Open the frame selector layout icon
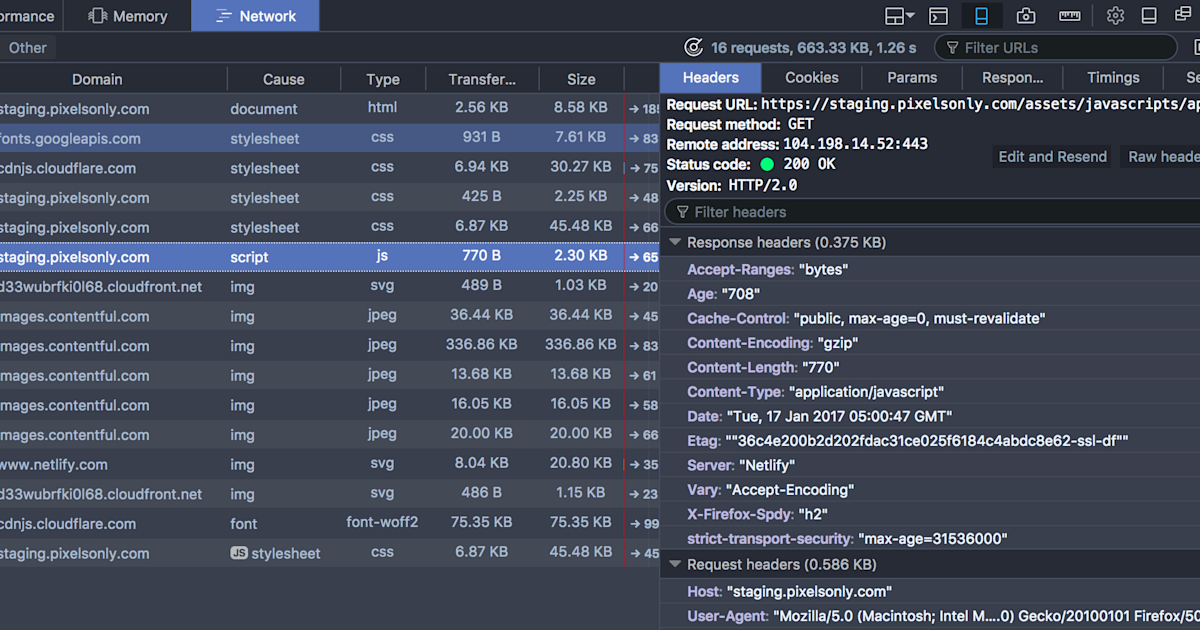This screenshot has width=1200, height=630. [x=899, y=16]
